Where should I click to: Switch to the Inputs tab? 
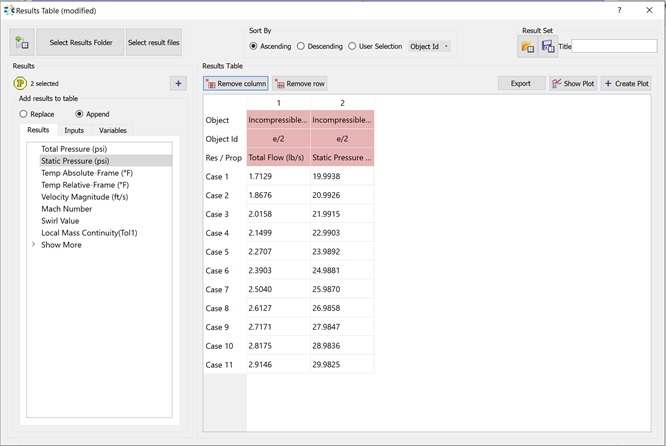74,130
